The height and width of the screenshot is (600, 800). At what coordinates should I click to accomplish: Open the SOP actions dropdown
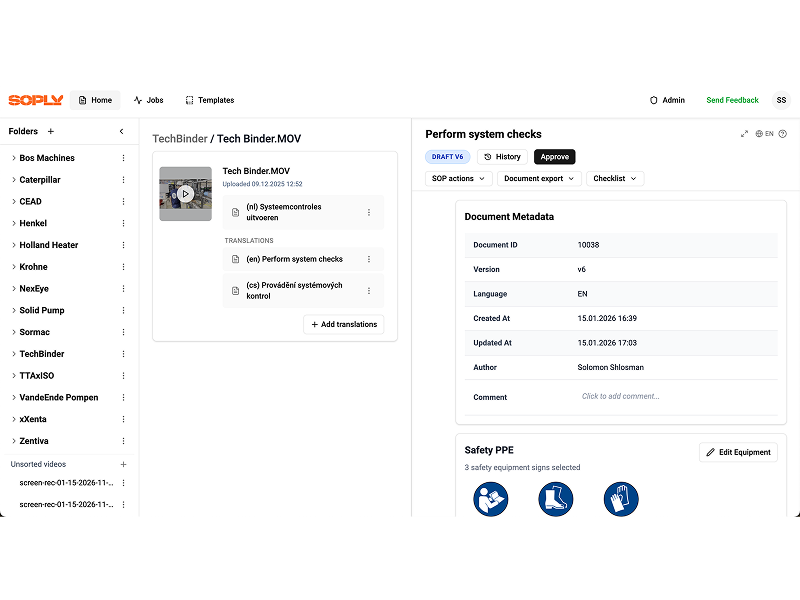click(x=458, y=178)
